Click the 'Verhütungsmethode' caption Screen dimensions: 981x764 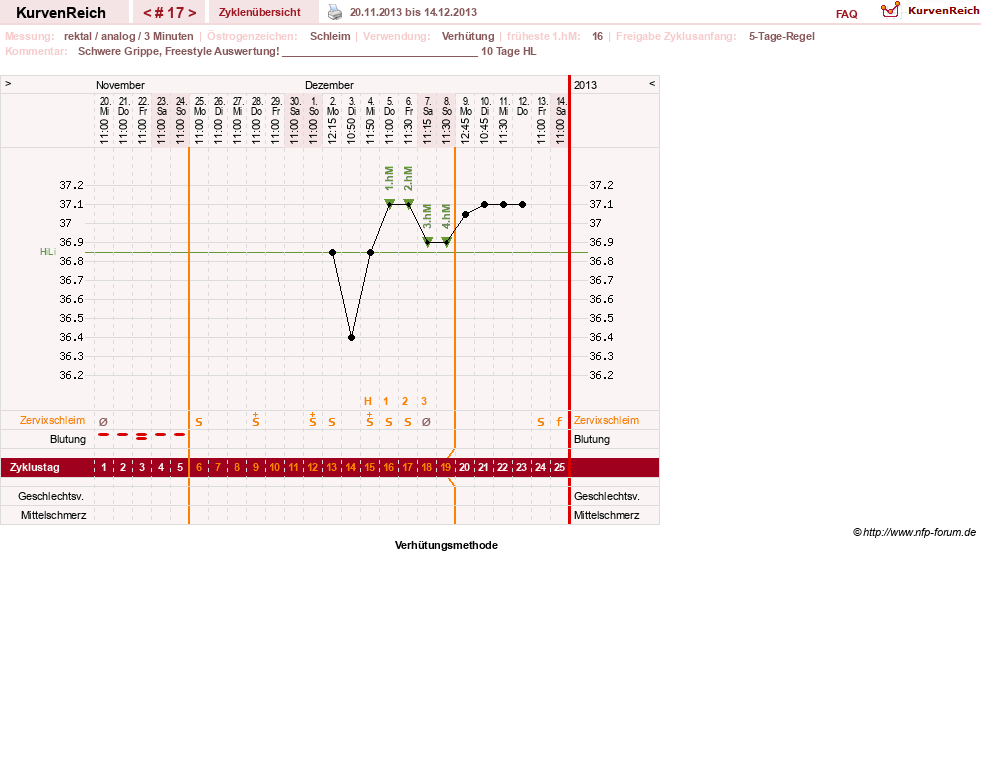point(446,546)
